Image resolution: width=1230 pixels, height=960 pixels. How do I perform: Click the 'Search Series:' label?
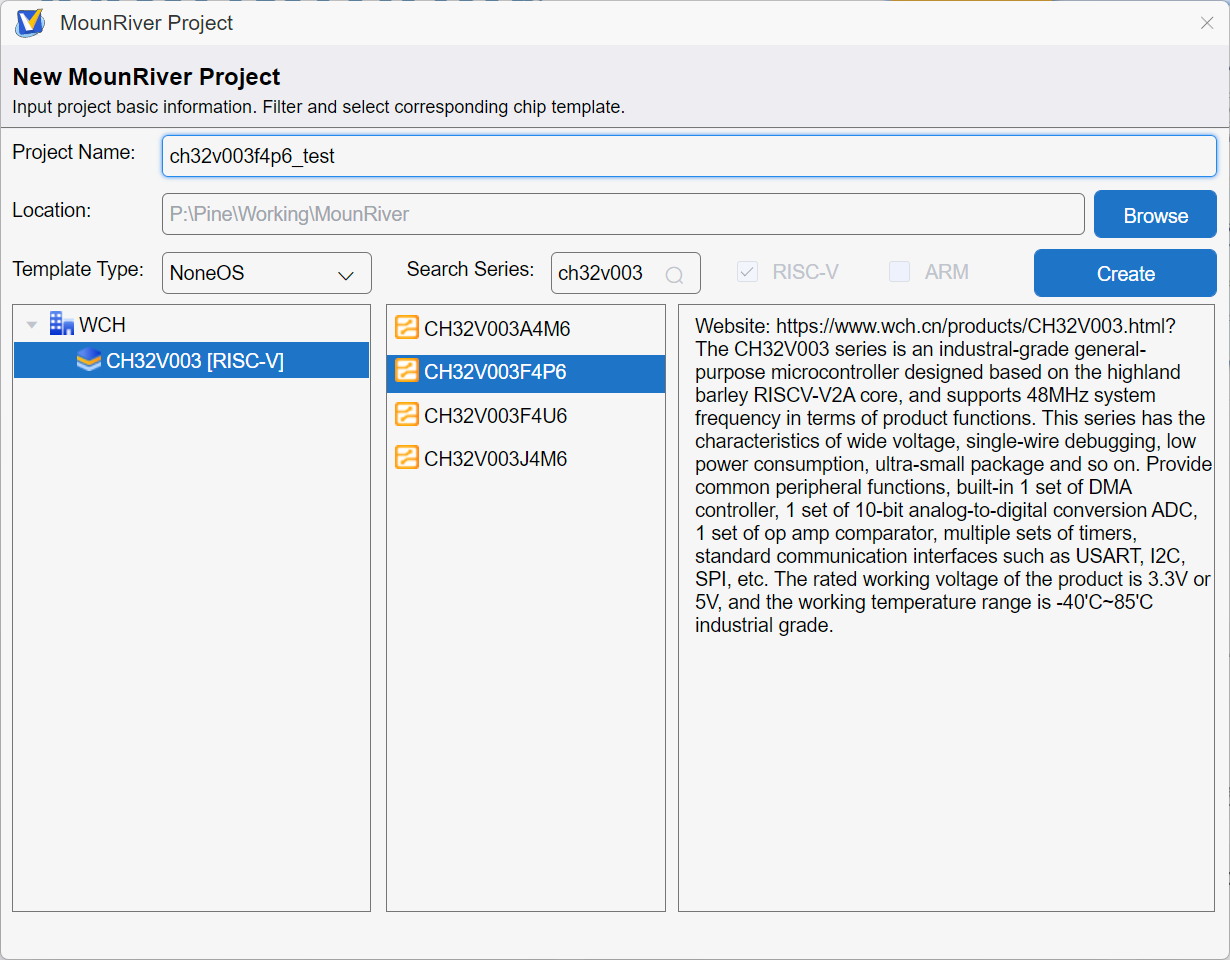pos(471,269)
